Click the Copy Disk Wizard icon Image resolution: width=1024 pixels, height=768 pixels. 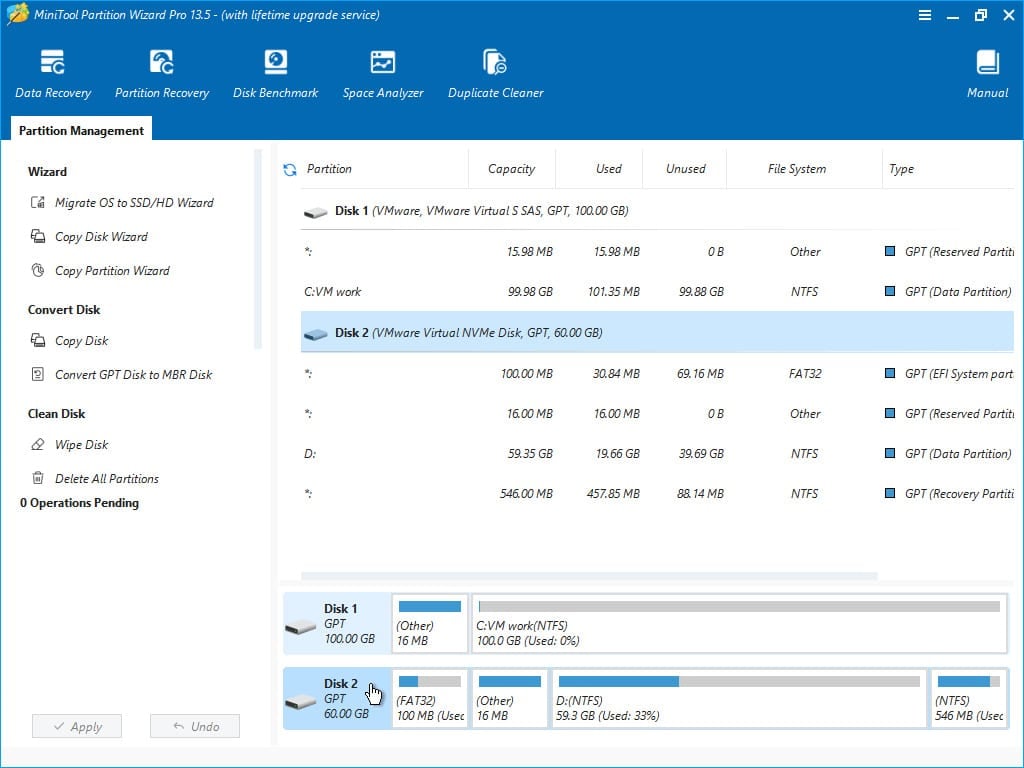click(38, 236)
